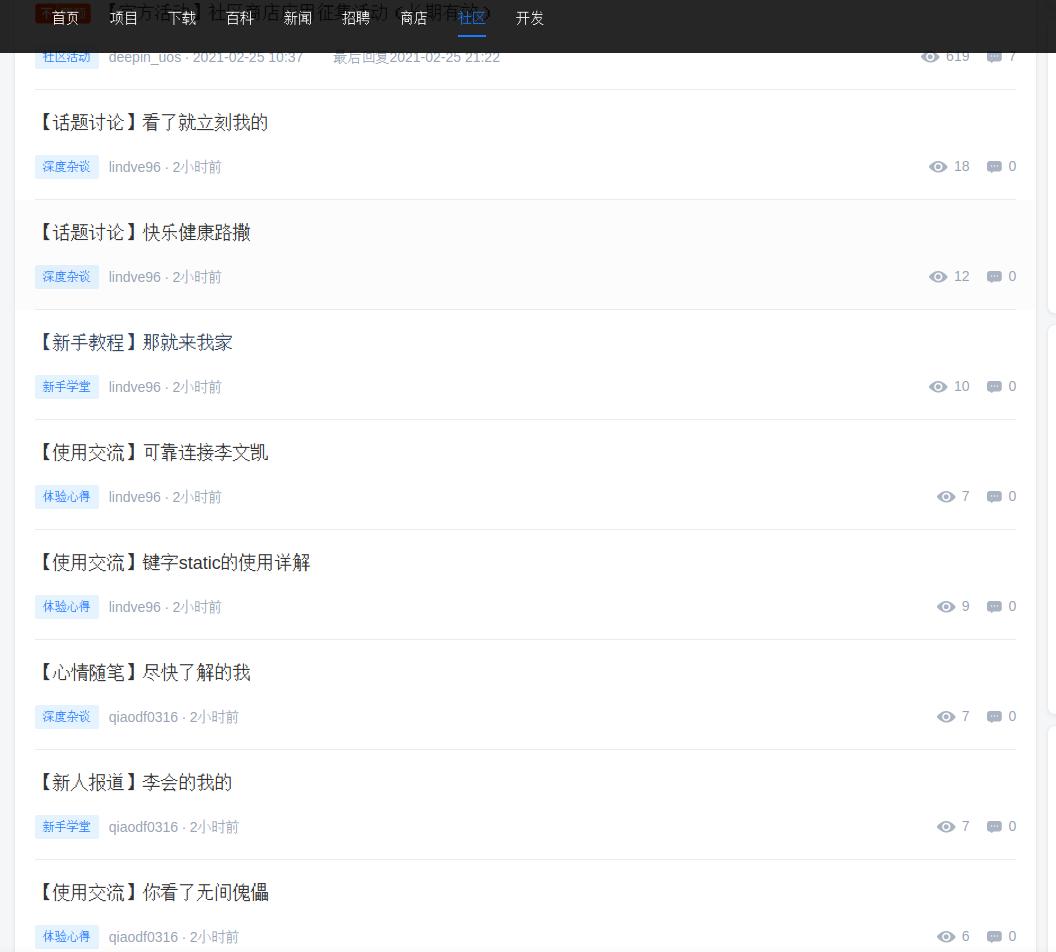The height and width of the screenshot is (952, 1056).
Task: Click 体验心得 tag under 你看了无间傀儡
Action: 67,937
